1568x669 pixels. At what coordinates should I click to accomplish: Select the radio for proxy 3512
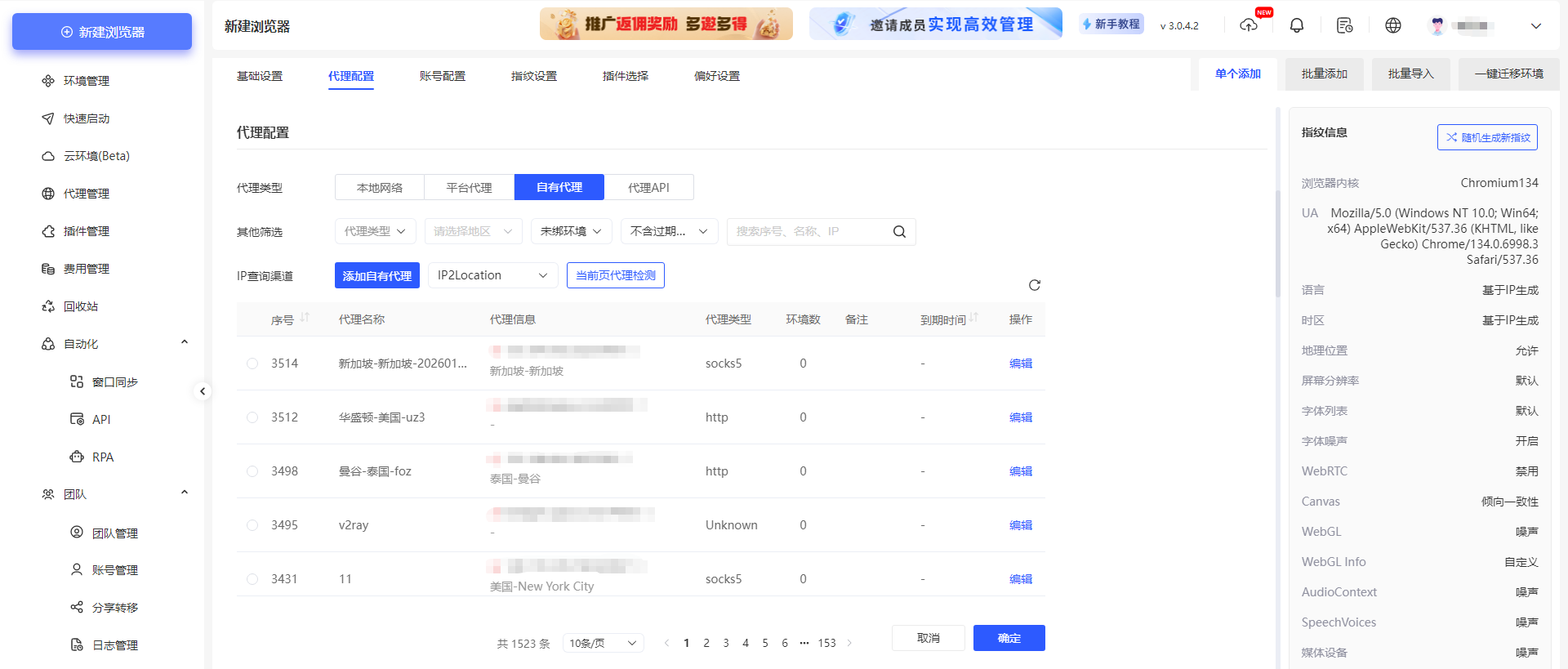[x=252, y=417]
